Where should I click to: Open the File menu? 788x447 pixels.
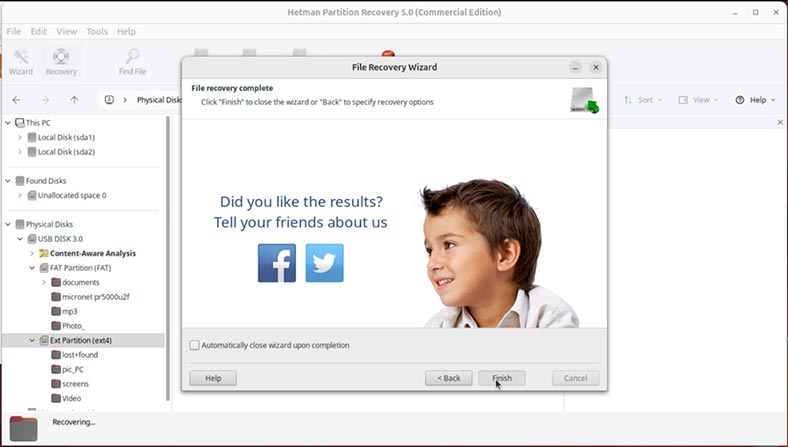(x=14, y=31)
